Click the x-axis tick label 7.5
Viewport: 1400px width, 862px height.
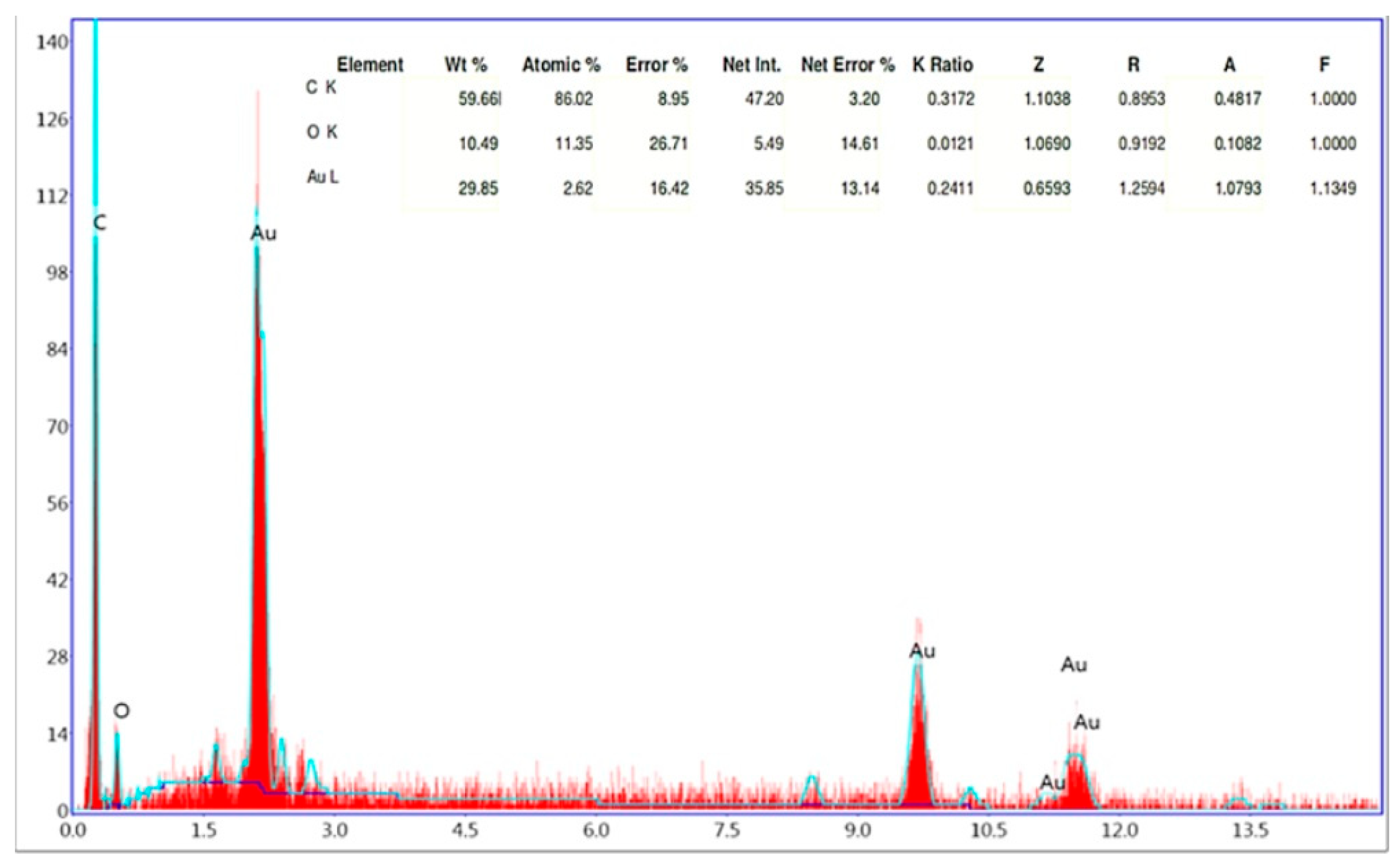click(x=727, y=831)
